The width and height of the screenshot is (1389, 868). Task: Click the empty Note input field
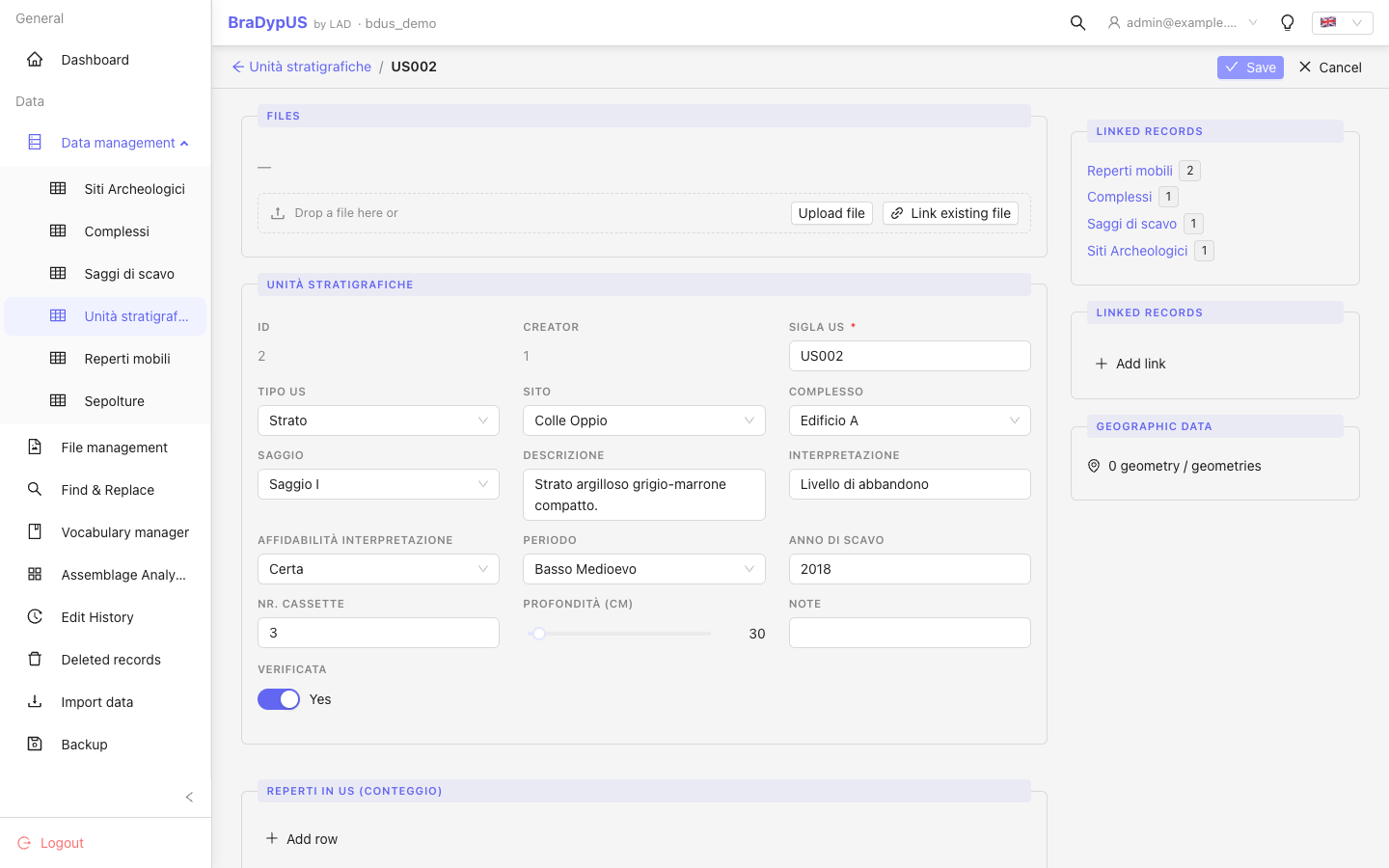click(910, 633)
